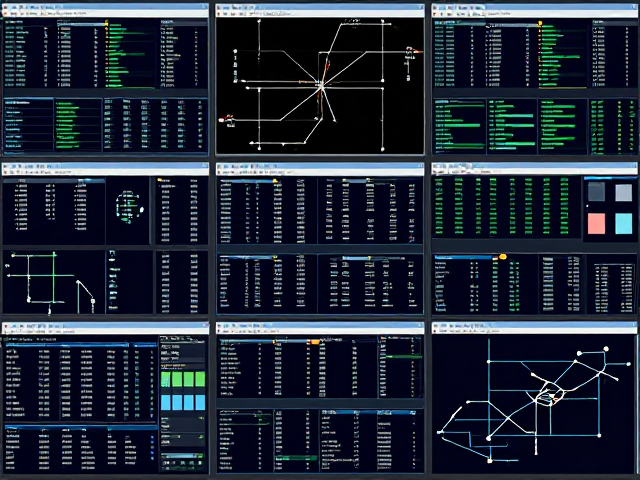
Task: Click the orange badge beside the swatch window's table header
Action: point(502,257)
